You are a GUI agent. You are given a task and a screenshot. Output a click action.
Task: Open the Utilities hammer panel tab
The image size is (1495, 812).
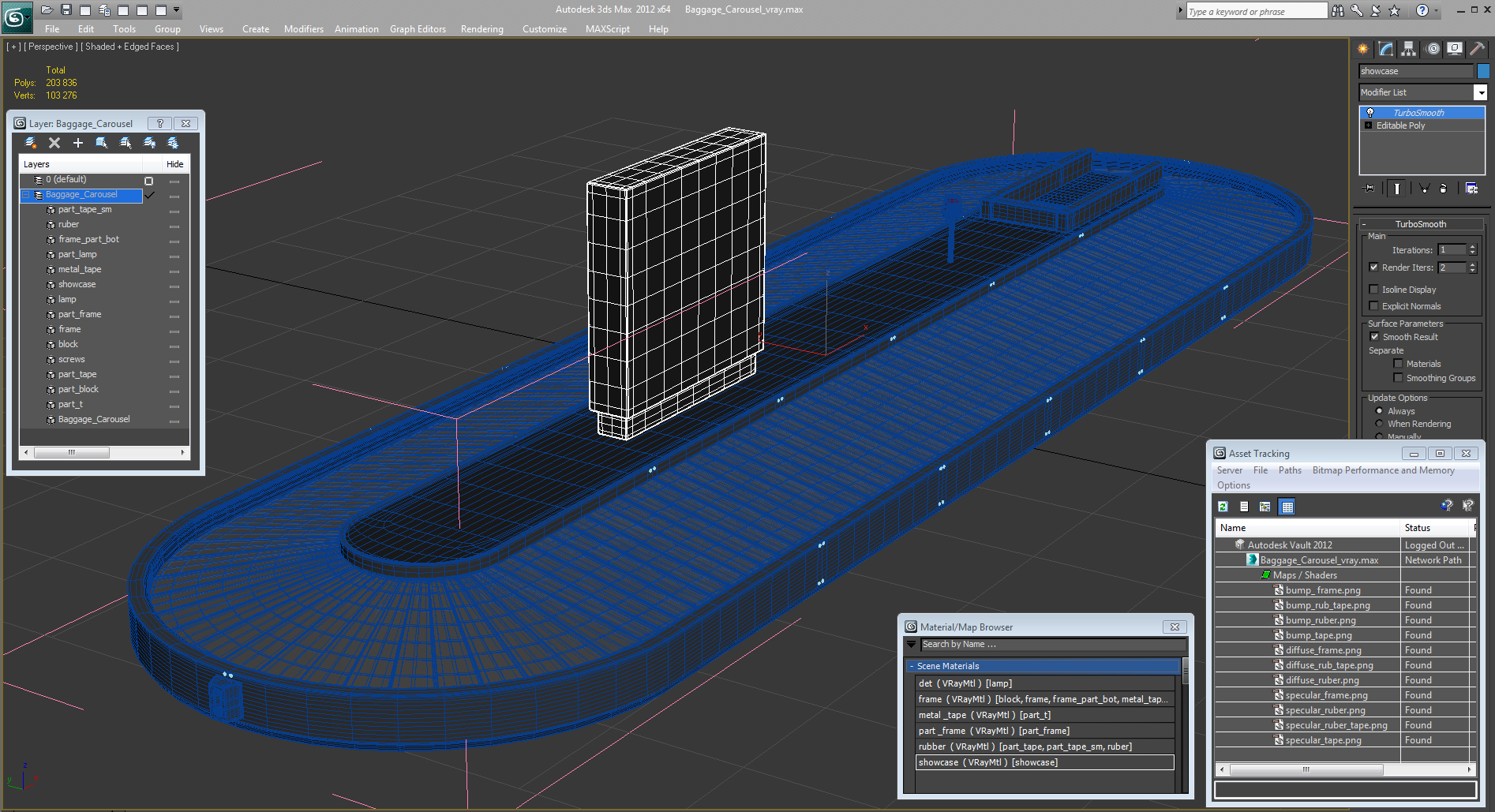(1477, 49)
